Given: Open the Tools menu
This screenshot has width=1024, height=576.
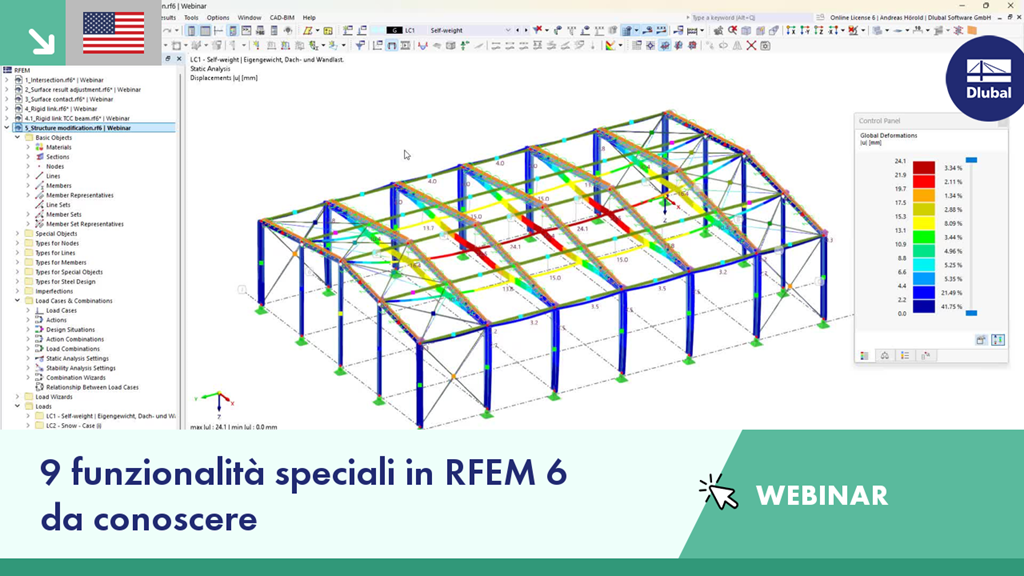Looking at the screenshot, I should (191, 18).
